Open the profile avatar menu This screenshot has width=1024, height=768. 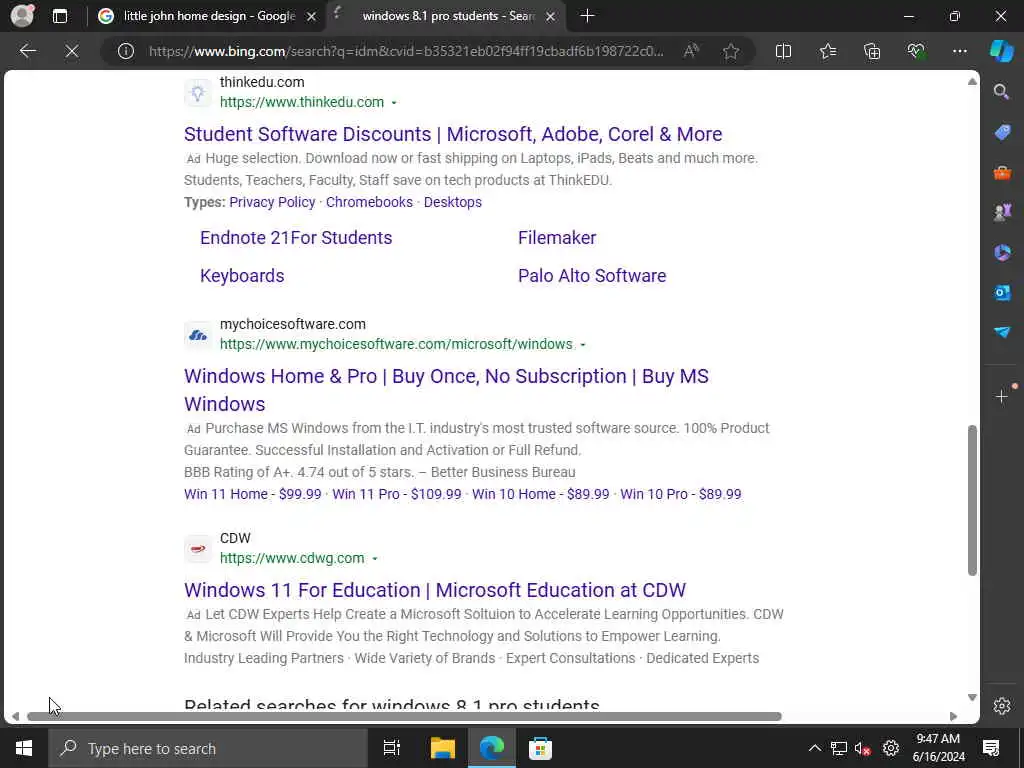click(22, 16)
